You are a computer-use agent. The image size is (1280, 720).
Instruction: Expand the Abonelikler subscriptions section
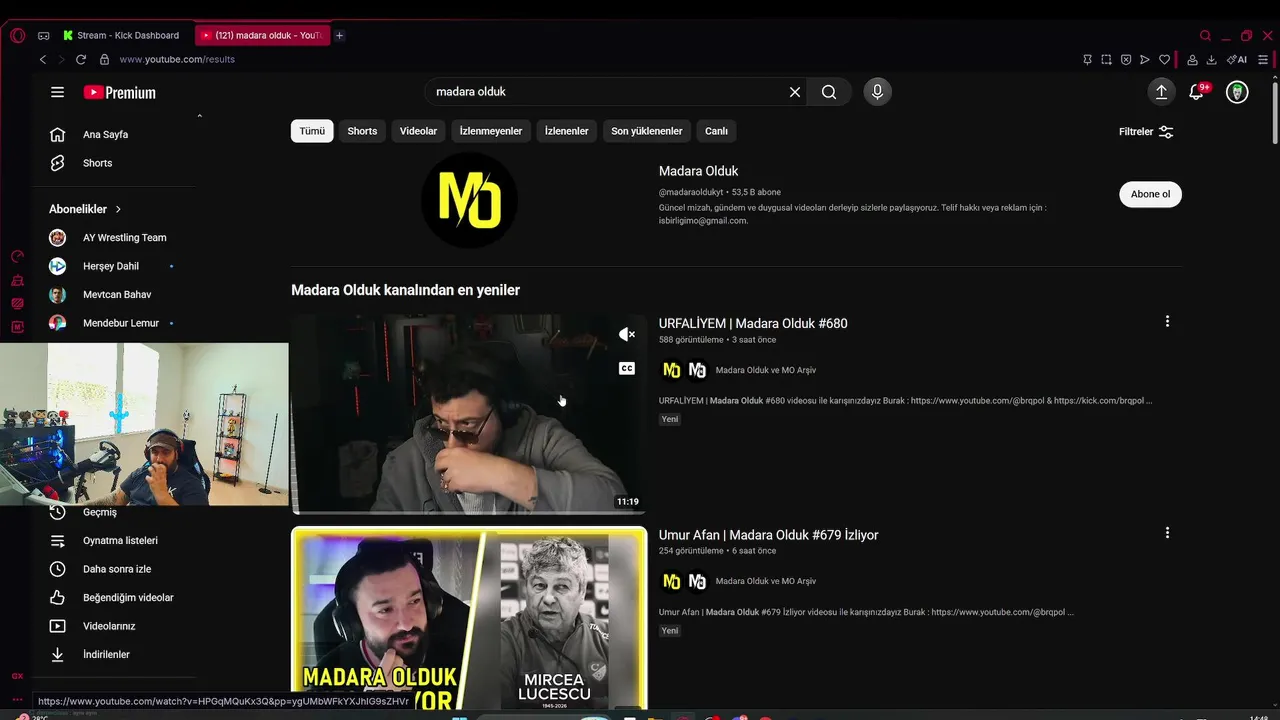pos(85,209)
